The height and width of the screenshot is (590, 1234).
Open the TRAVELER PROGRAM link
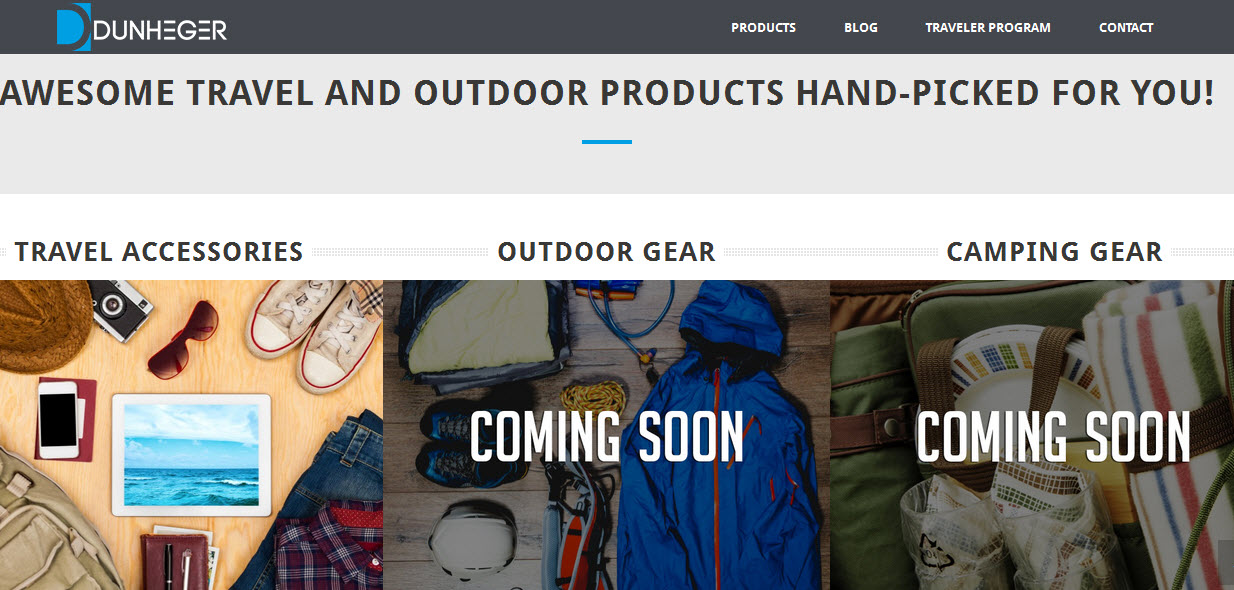click(x=988, y=27)
